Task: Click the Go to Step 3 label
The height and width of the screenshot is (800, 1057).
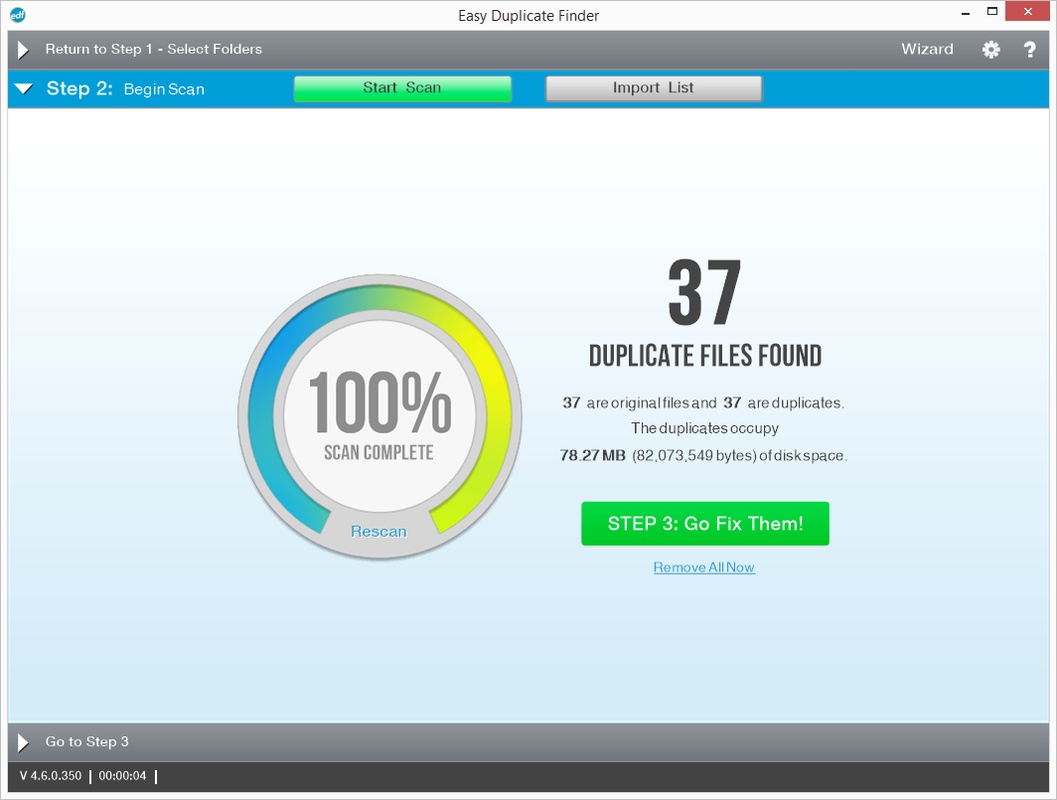Action: [x=87, y=741]
